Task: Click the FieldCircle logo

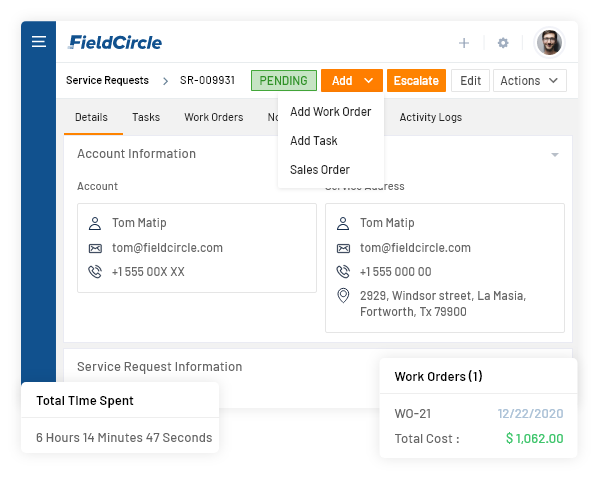Action: pyautogui.click(x=115, y=42)
